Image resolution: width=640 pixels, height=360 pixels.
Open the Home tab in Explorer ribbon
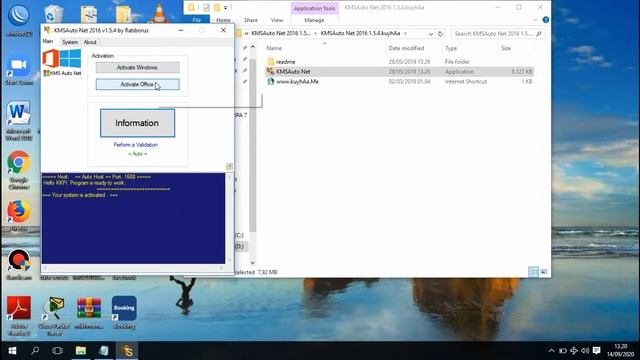click(223, 20)
